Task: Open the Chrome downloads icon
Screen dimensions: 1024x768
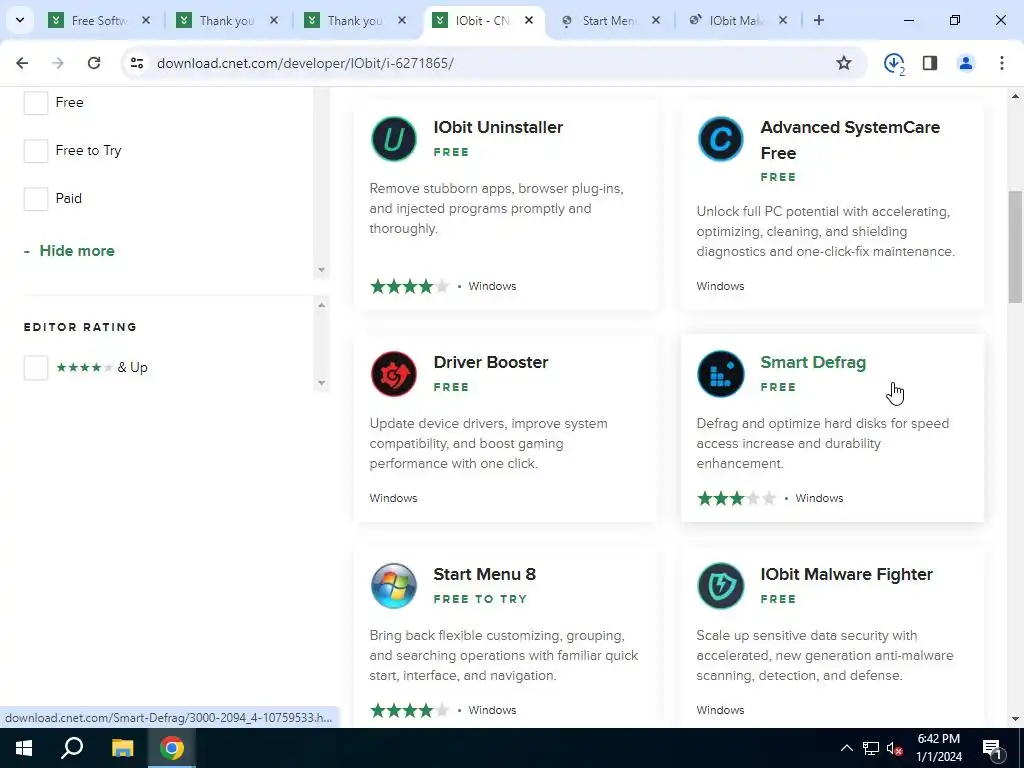Action: pyautogui.click(x=893, y=63)
